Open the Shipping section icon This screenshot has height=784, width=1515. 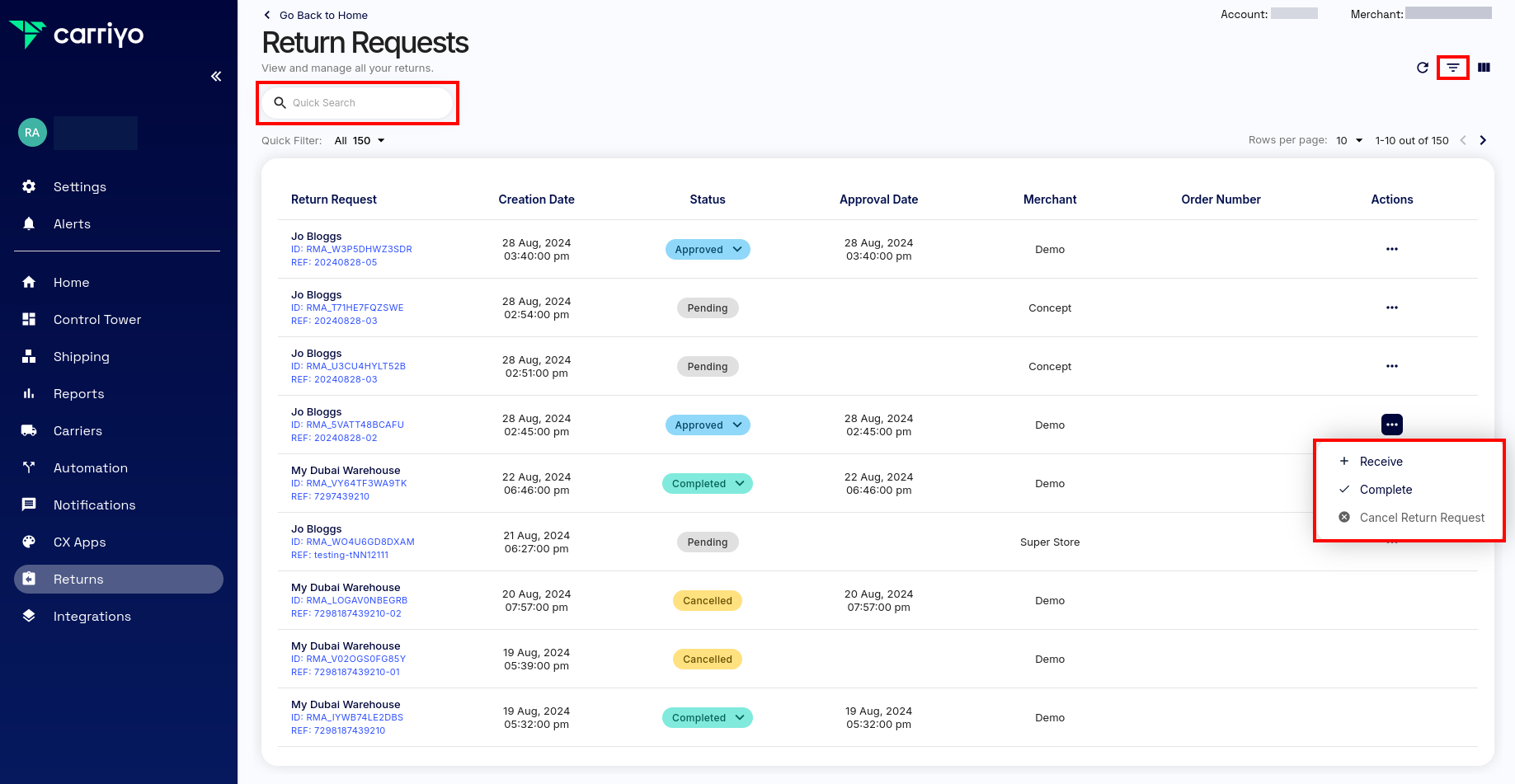[x=29, y=356]
